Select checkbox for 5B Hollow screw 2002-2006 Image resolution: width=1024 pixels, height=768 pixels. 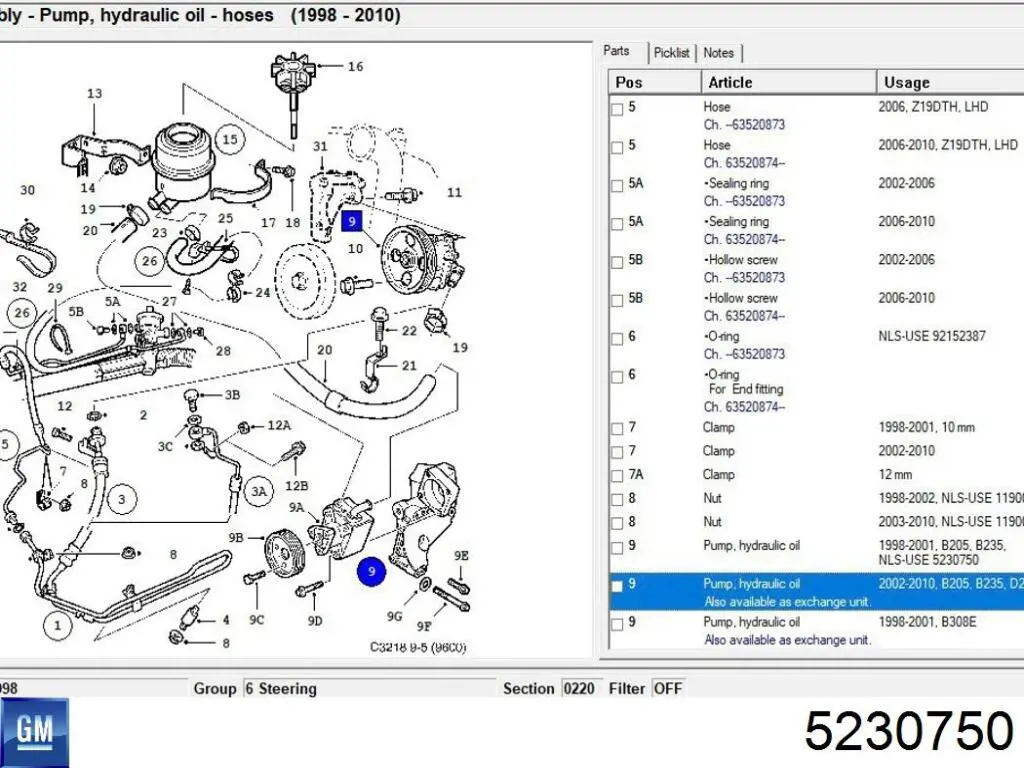[617, 262]
